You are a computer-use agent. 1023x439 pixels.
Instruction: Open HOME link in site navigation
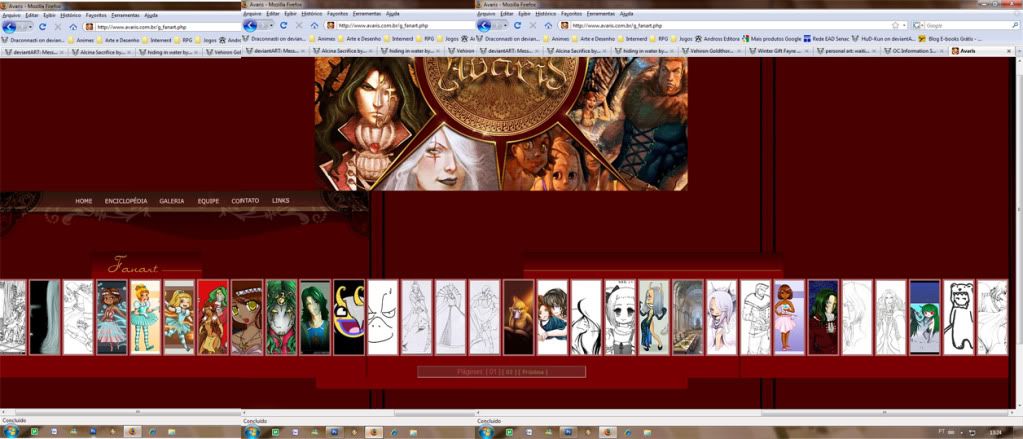coord(84,202)
